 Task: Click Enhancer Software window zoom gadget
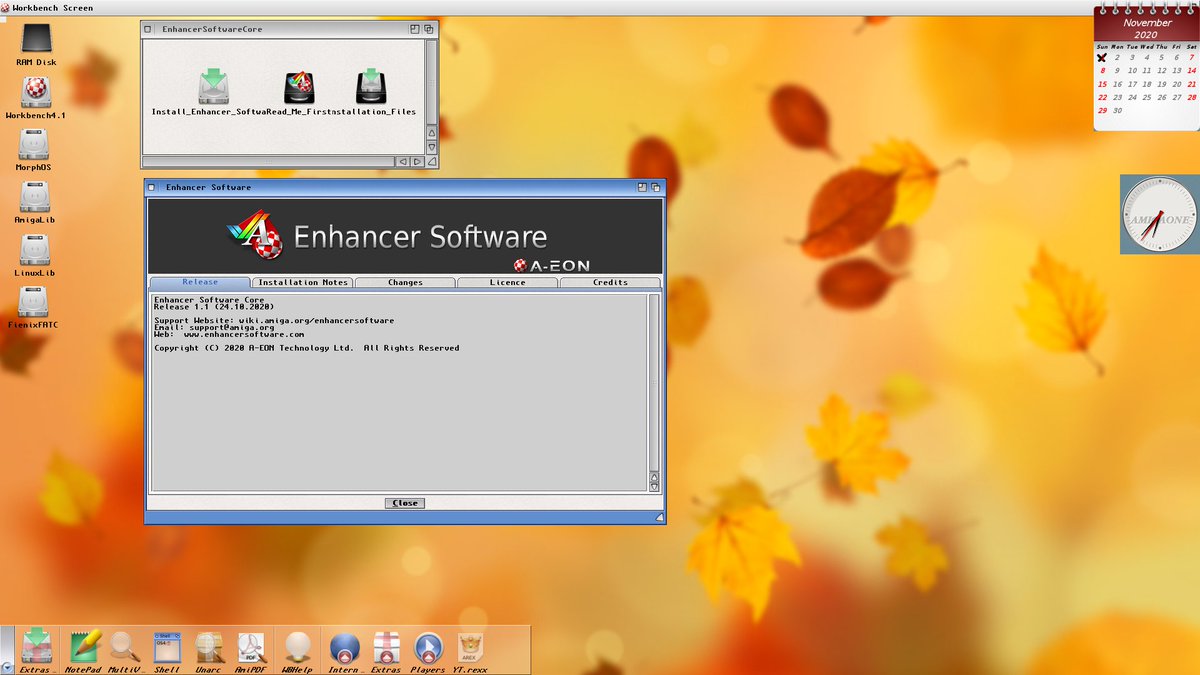642,187
